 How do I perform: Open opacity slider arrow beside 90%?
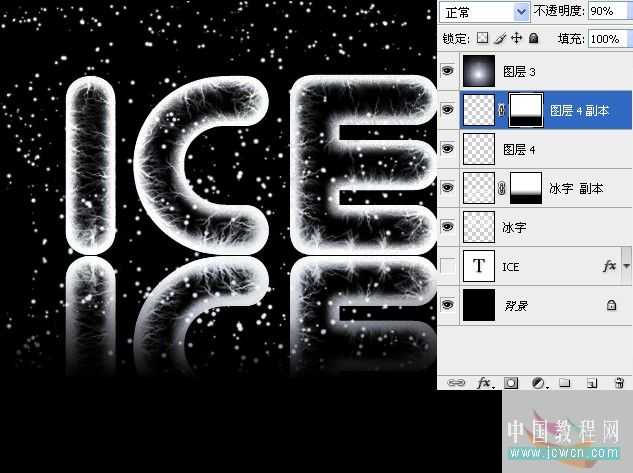629,12
